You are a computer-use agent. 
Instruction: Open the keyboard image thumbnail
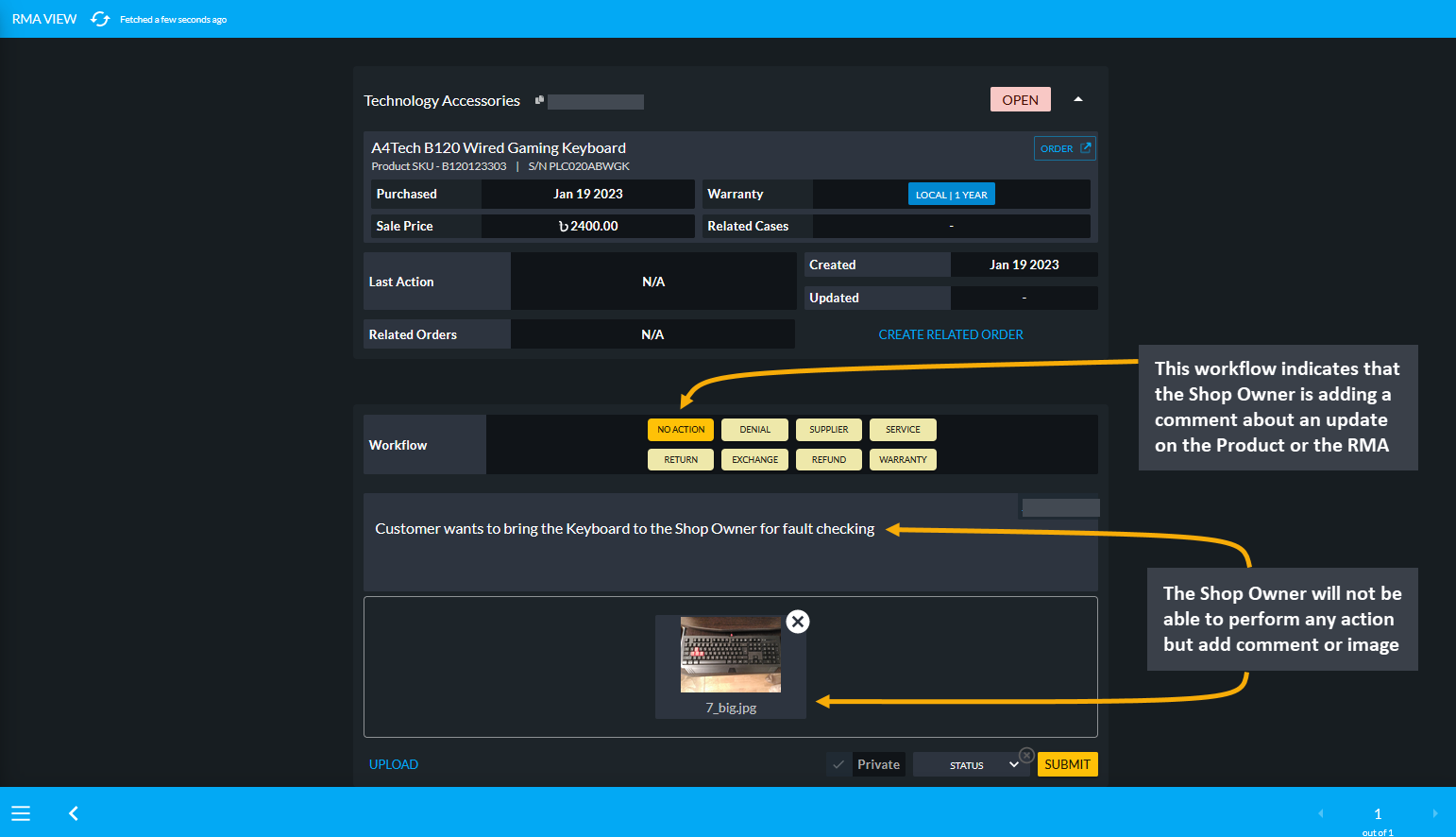coord(731,655)
